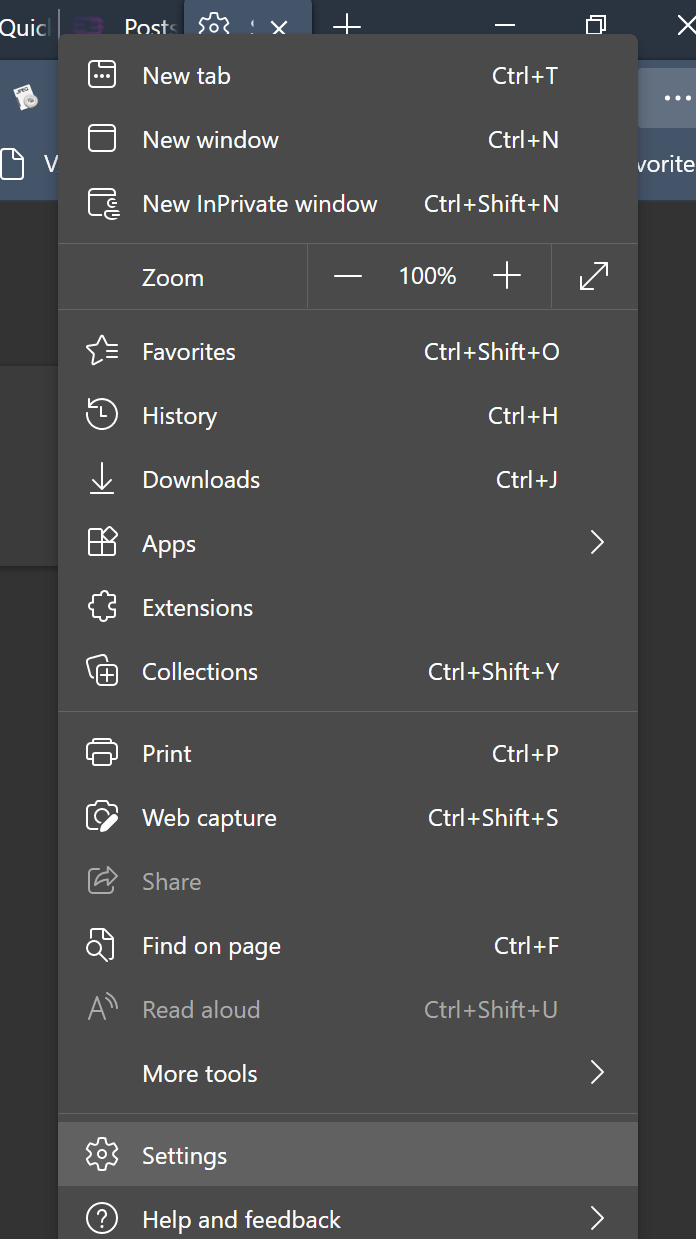Open the Downloads menu entry
The height and width of the screenshot is (1239, 696).
pos(348,479)
